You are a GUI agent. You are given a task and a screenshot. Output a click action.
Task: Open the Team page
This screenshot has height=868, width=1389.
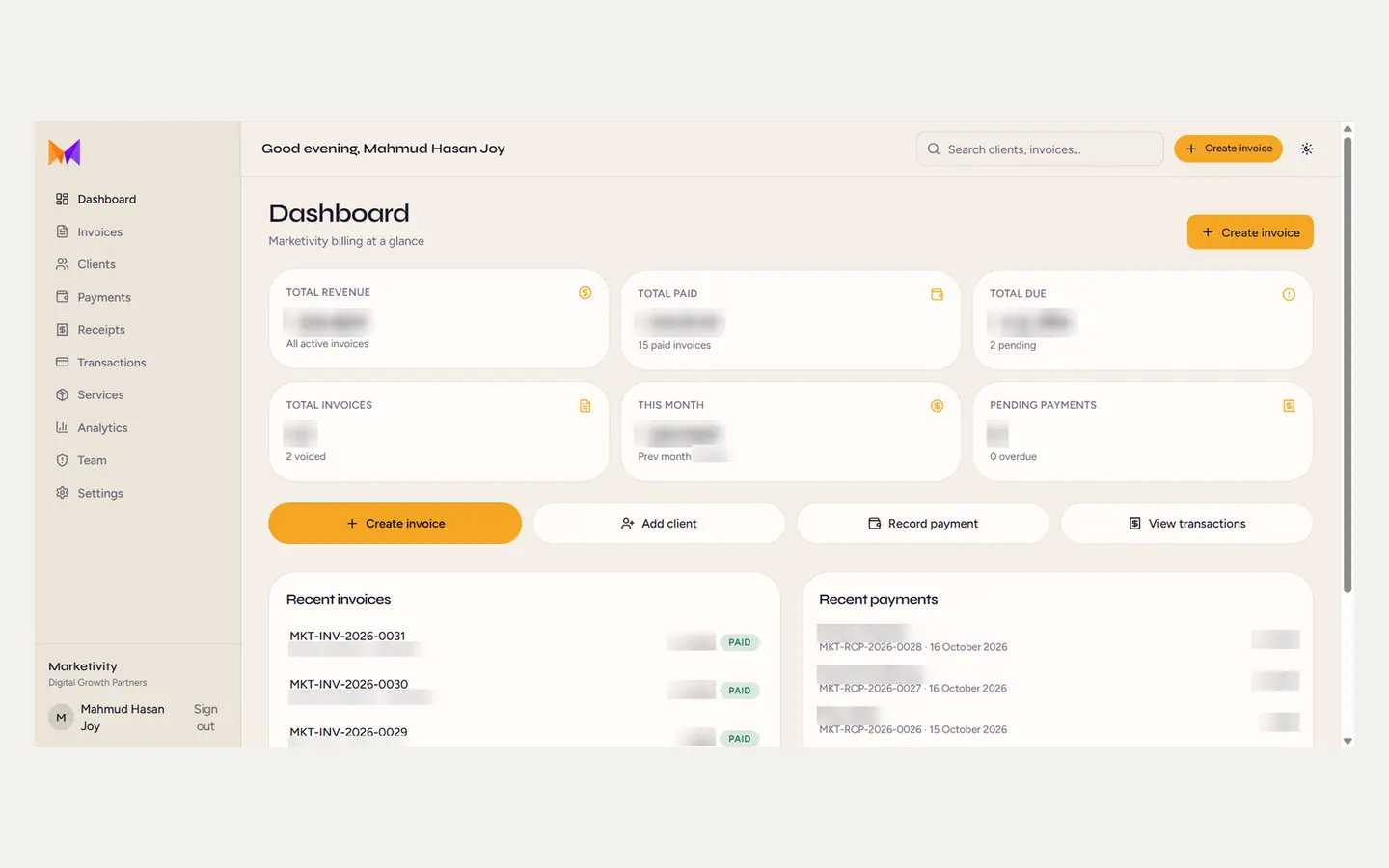(x=92, y=460)
